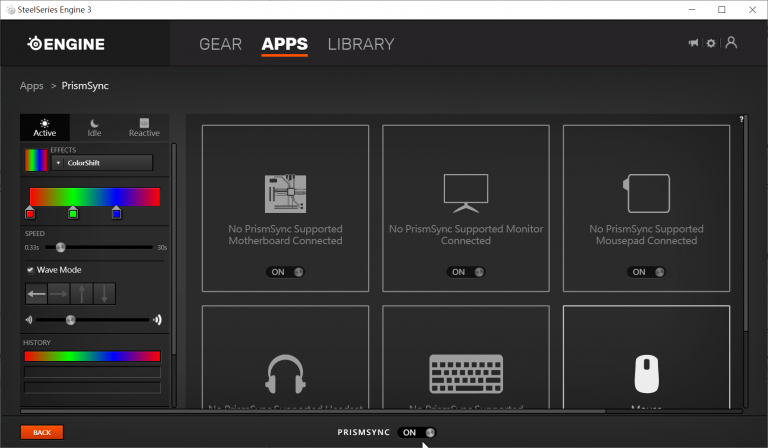The width and height of the screenshot is (768, 448).
Task: Switch to the LIBRARY tab
Action: (x=361, y=44)
